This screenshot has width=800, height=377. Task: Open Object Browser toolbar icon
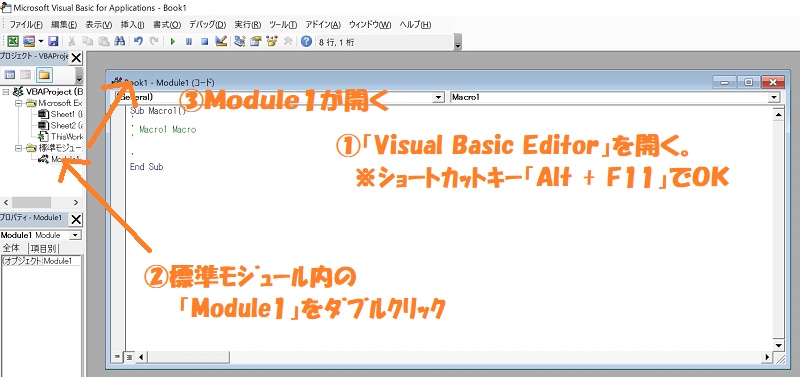[271, 41]
